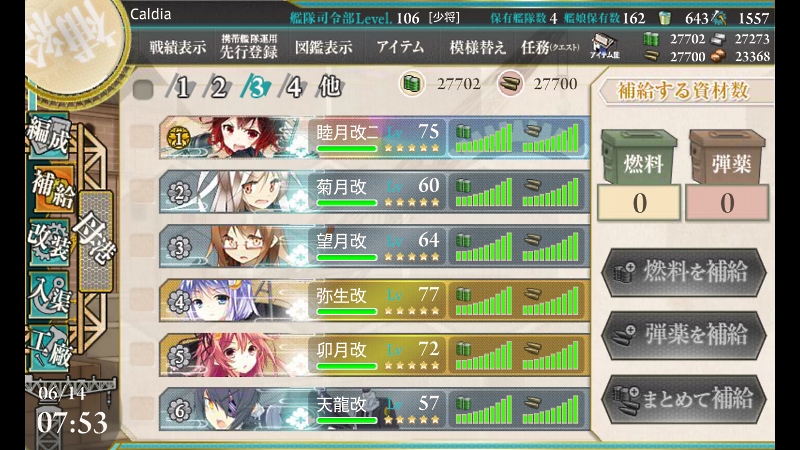The height and width of the screenshot is (450, 800).
Task: Open the 任務 quest menu
Action: click(x=550, y=47)
